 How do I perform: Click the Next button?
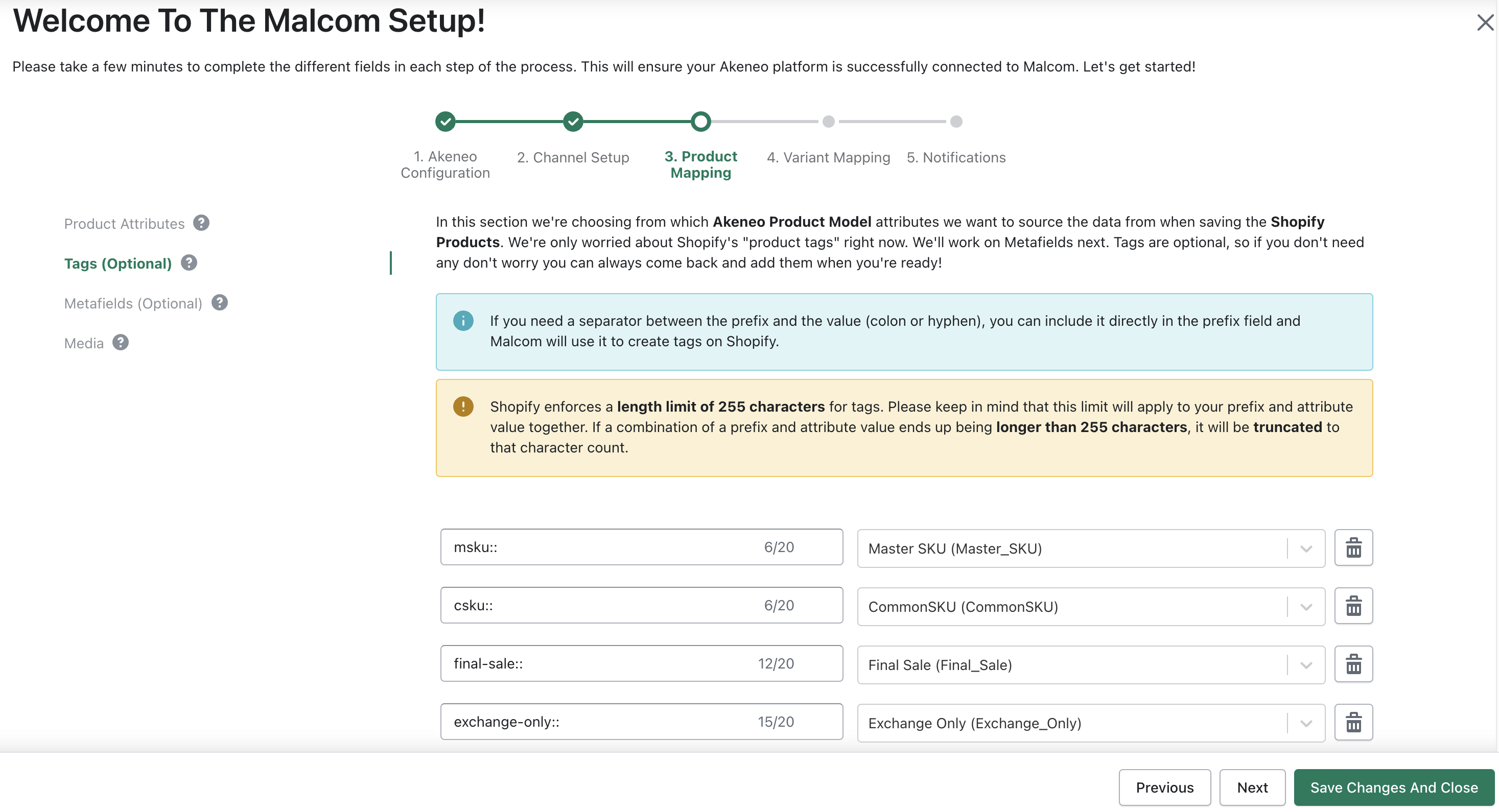click(x=1252, y=787)
